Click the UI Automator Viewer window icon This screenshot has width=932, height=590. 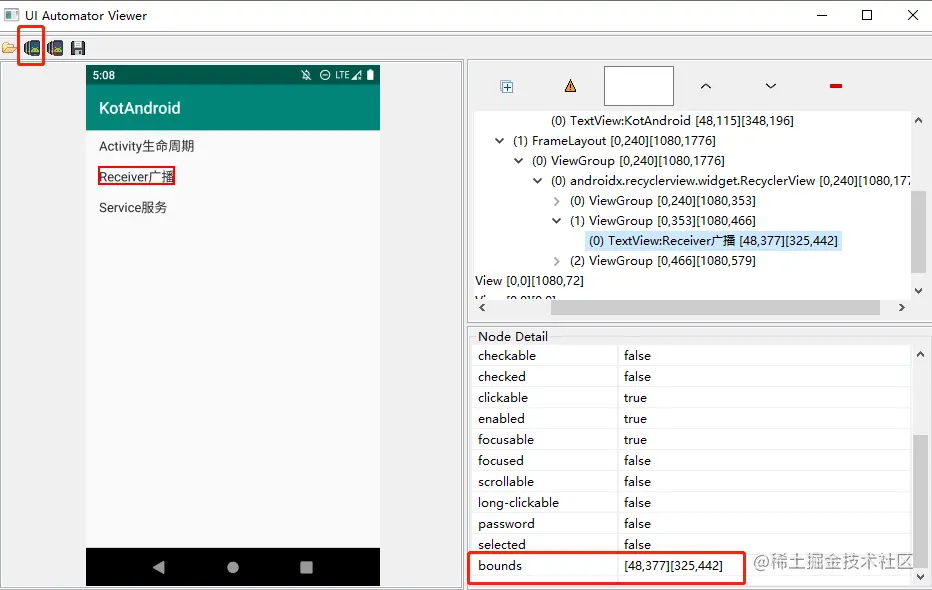[11, 15]
